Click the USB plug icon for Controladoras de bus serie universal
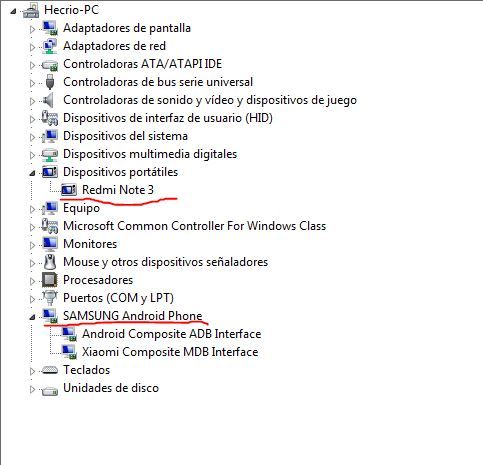This screenshot has width=483, height=465. (x=50, y=82)
